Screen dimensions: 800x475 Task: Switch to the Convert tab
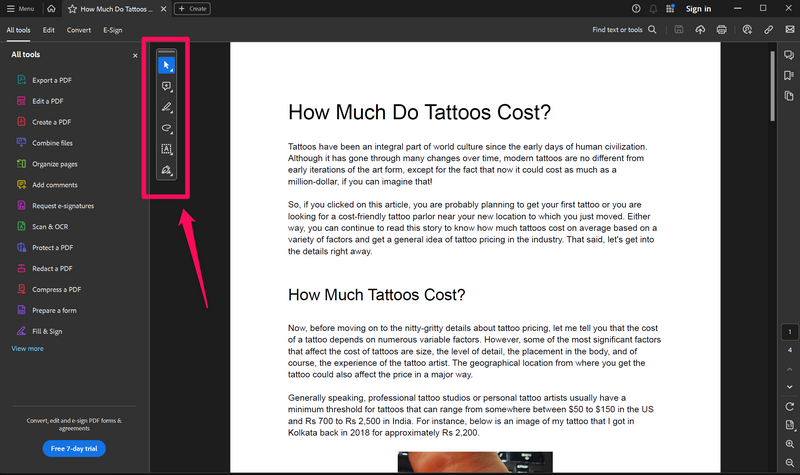click(x=79, y=30)
